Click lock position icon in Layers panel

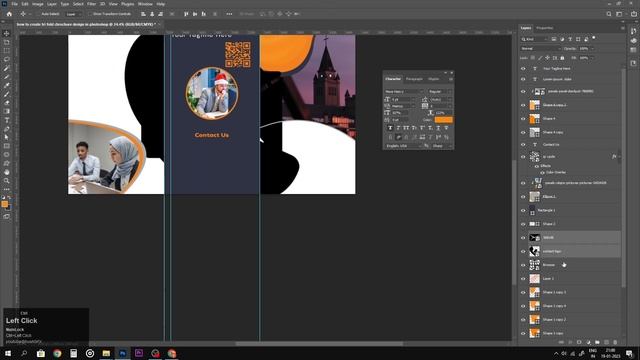click(547, 58)
